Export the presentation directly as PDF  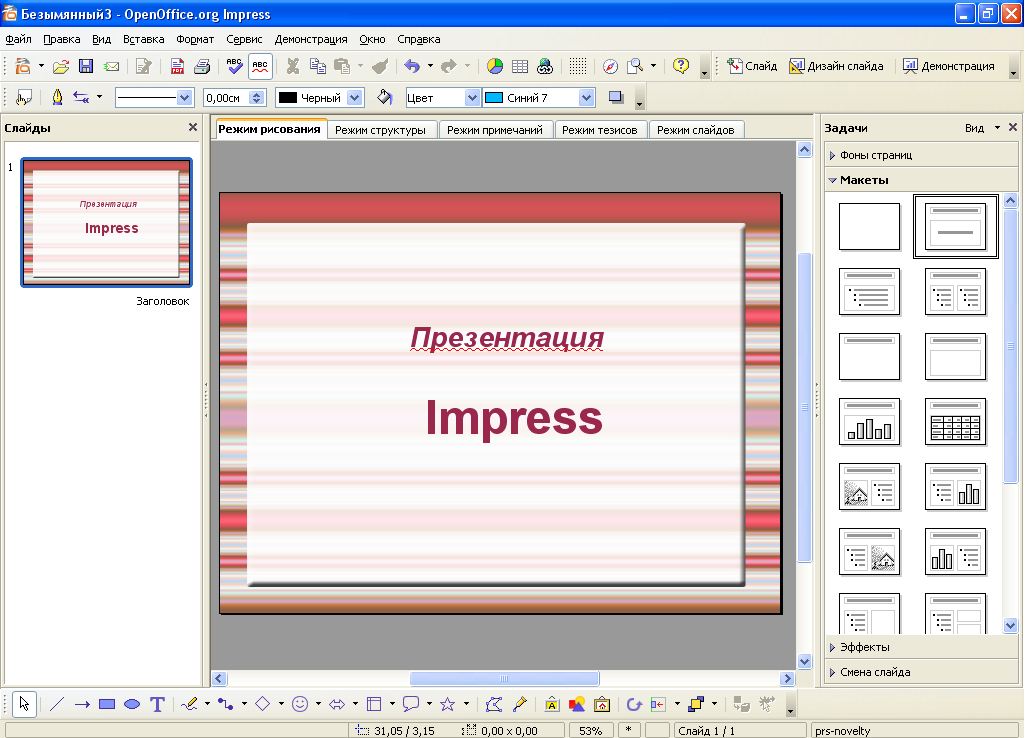click(177, 67)
